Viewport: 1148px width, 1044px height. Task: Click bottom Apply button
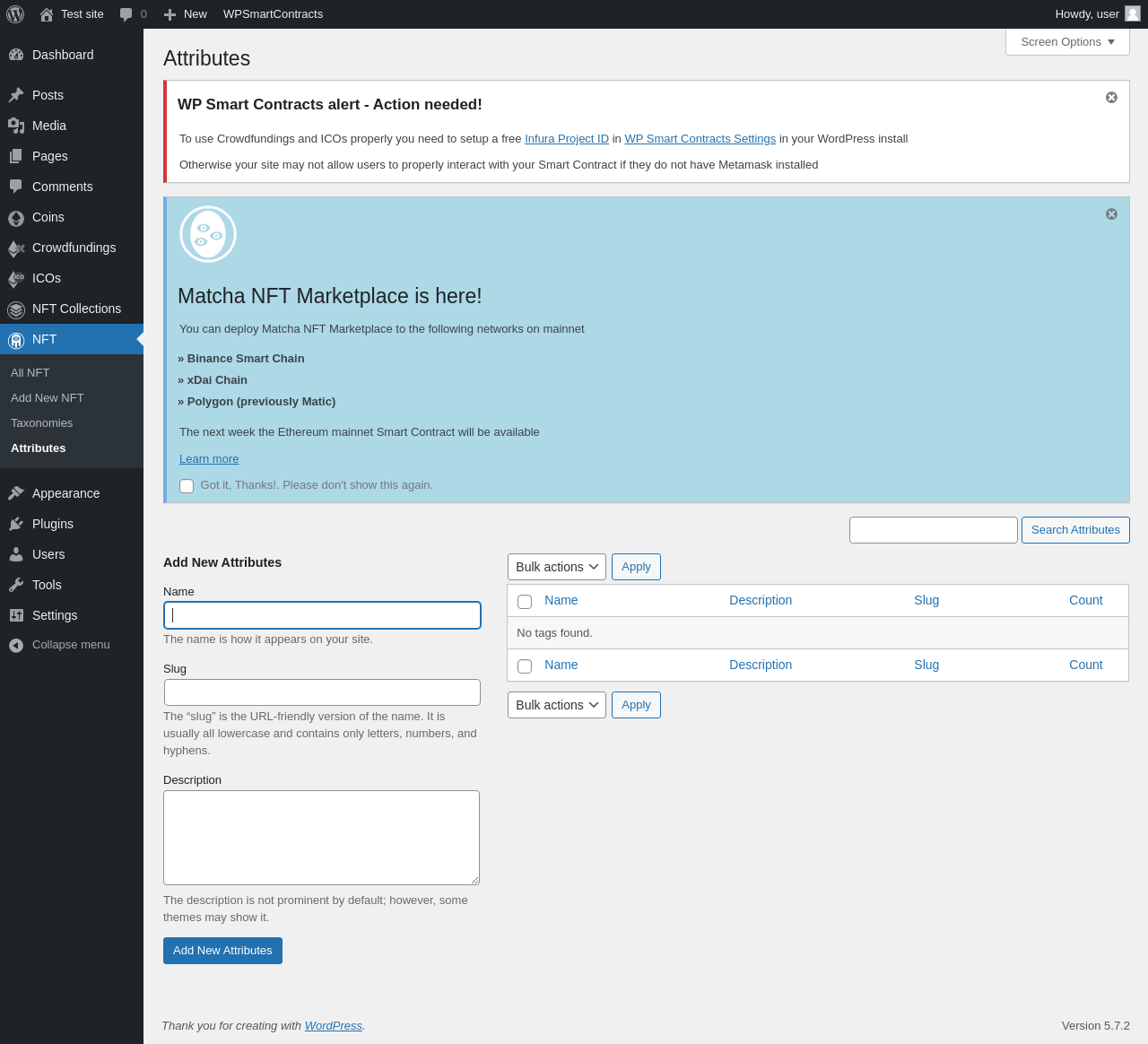point(636,705)
